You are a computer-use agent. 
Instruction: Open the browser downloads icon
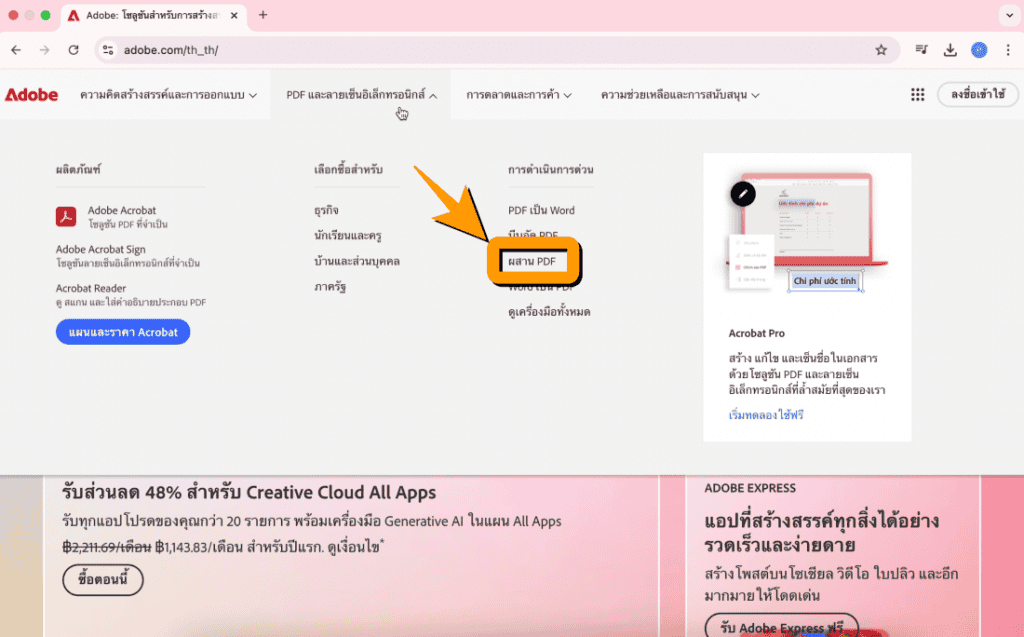[952, 48]
